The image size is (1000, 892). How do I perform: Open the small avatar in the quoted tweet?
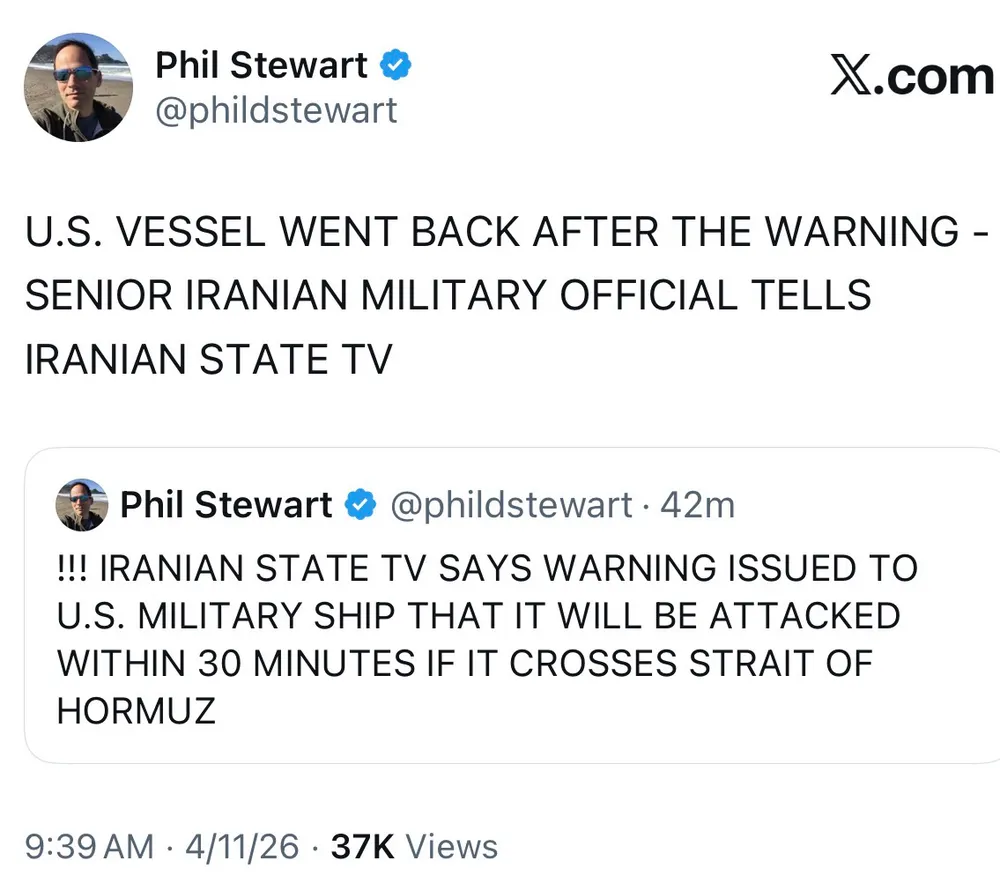pyautogui.click(x=81, y=506)
